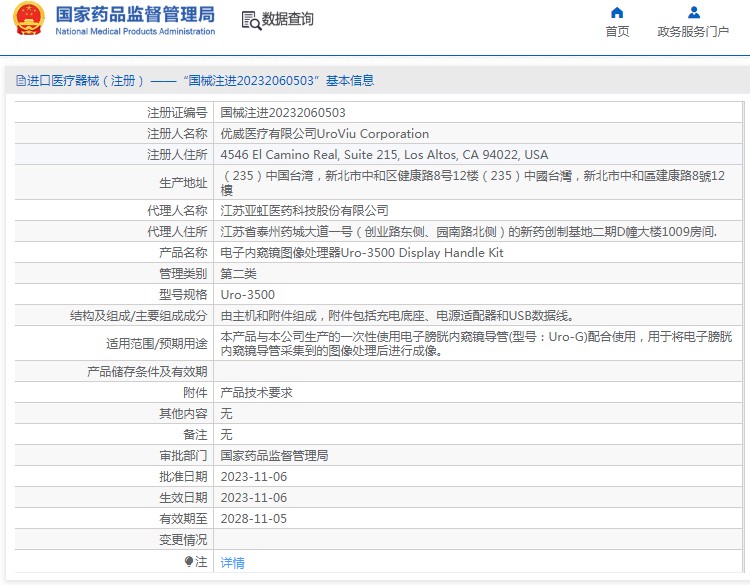Select the 生产地址 Taiwan address value
The image size is (750, 585).
tap(473, 183)
